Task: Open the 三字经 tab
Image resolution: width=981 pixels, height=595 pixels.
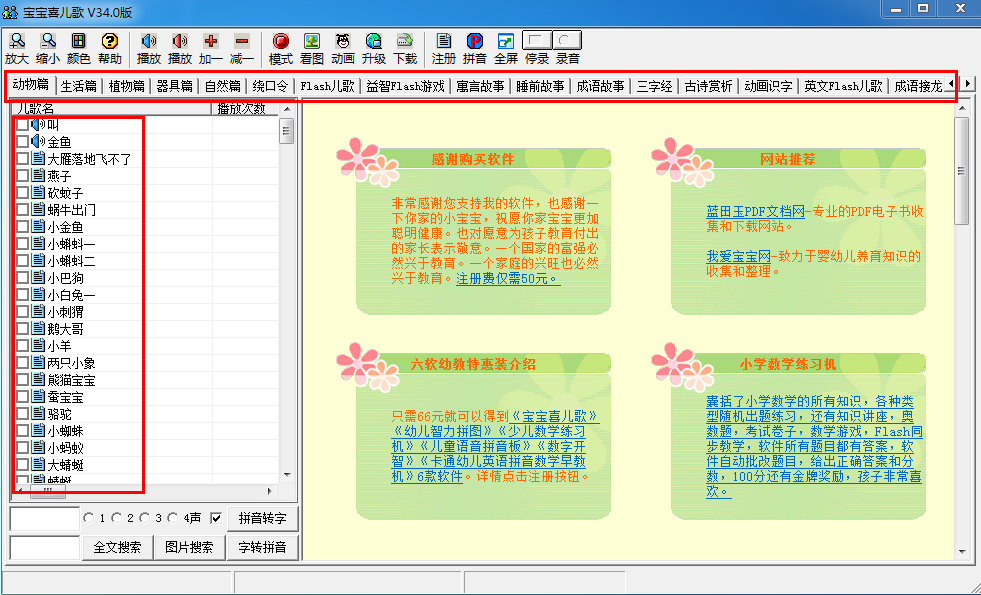Action: coord(654,86)
